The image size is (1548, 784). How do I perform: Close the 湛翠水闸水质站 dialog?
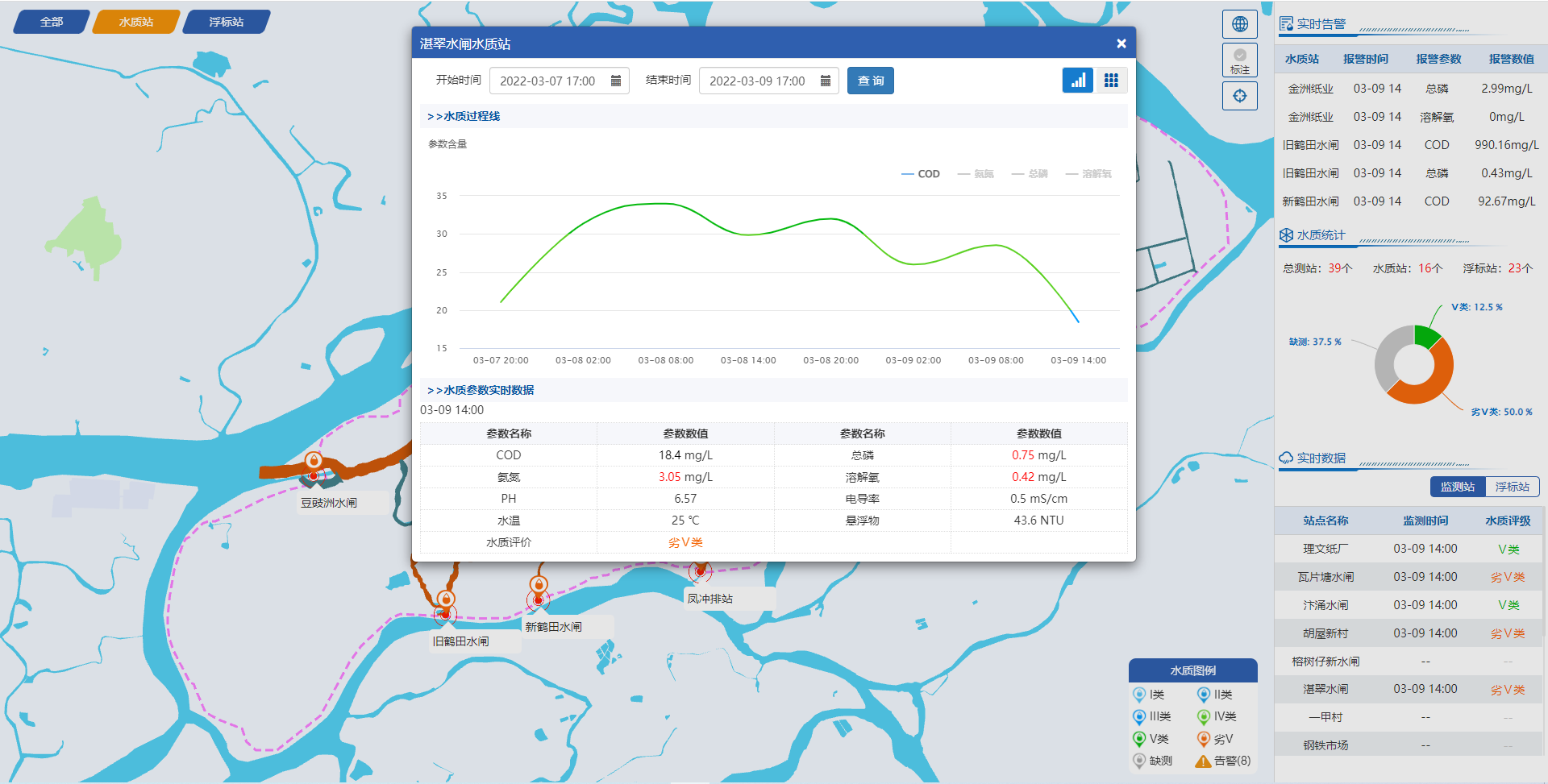(x=1121, y=44)
